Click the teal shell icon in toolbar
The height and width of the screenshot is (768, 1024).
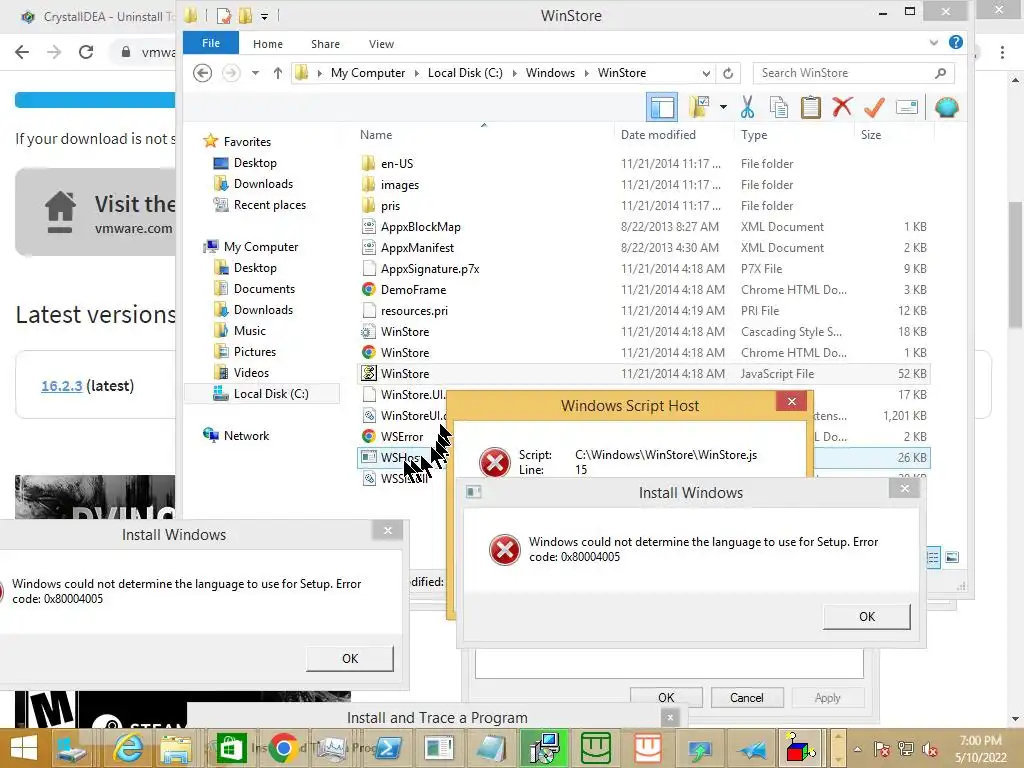[946, 107]
